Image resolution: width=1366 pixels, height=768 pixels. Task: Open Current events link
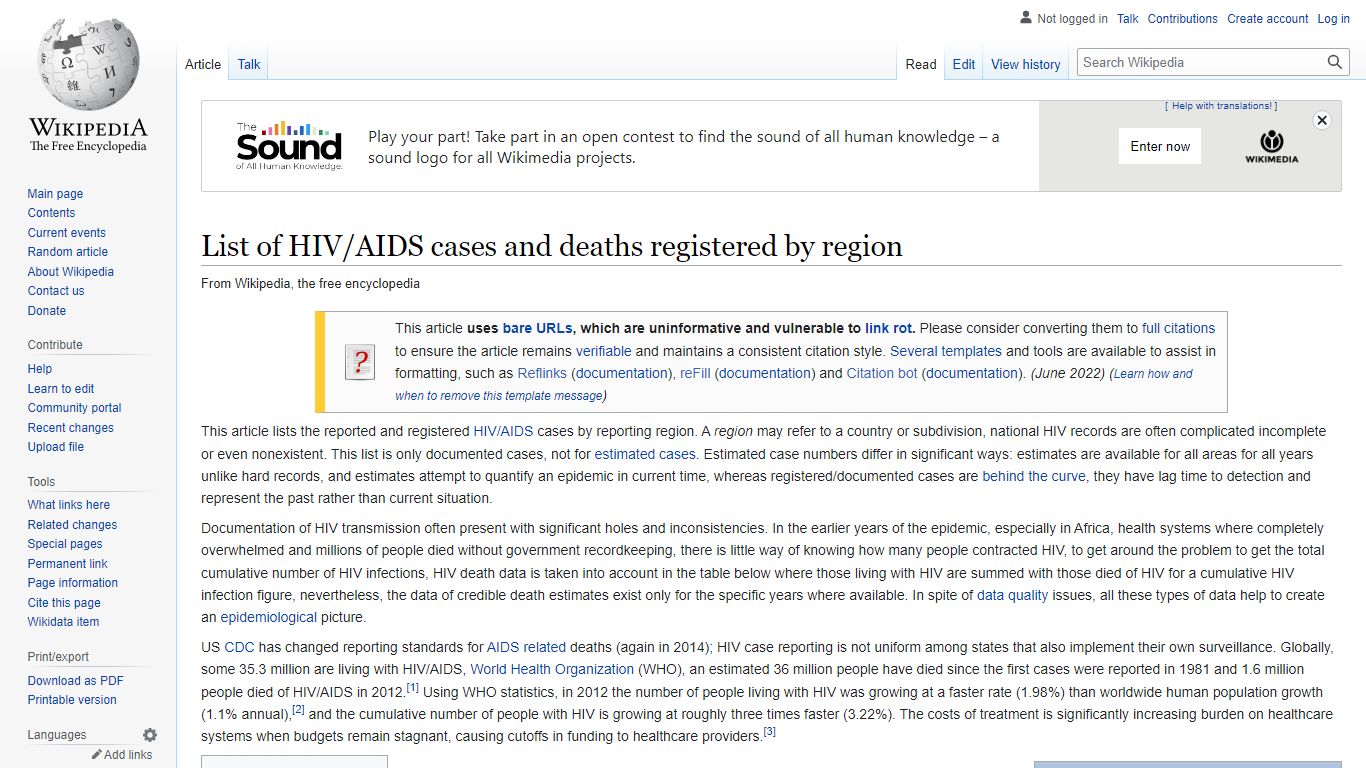pyautogui.click(x=66, y=233)
